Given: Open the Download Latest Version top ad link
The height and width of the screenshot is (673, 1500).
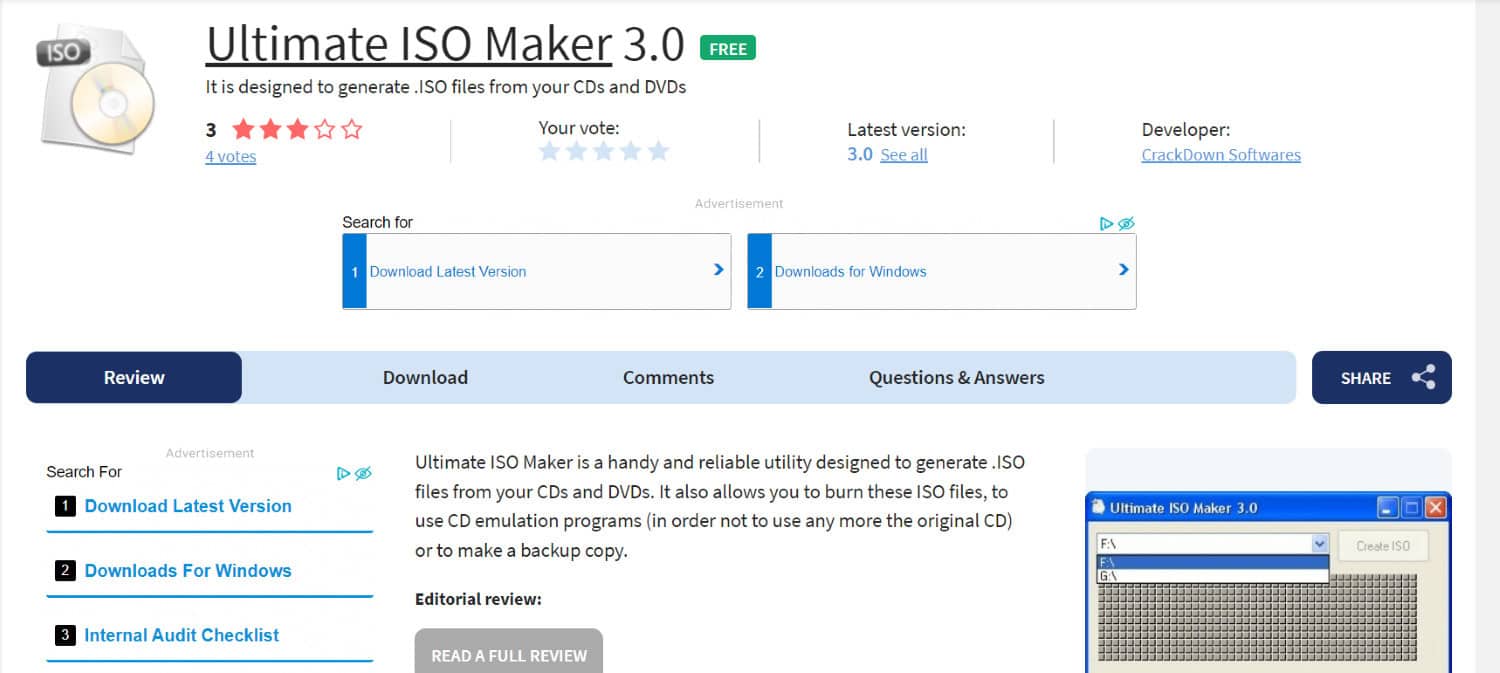Looking at the screenshot, I should (448, 271).
